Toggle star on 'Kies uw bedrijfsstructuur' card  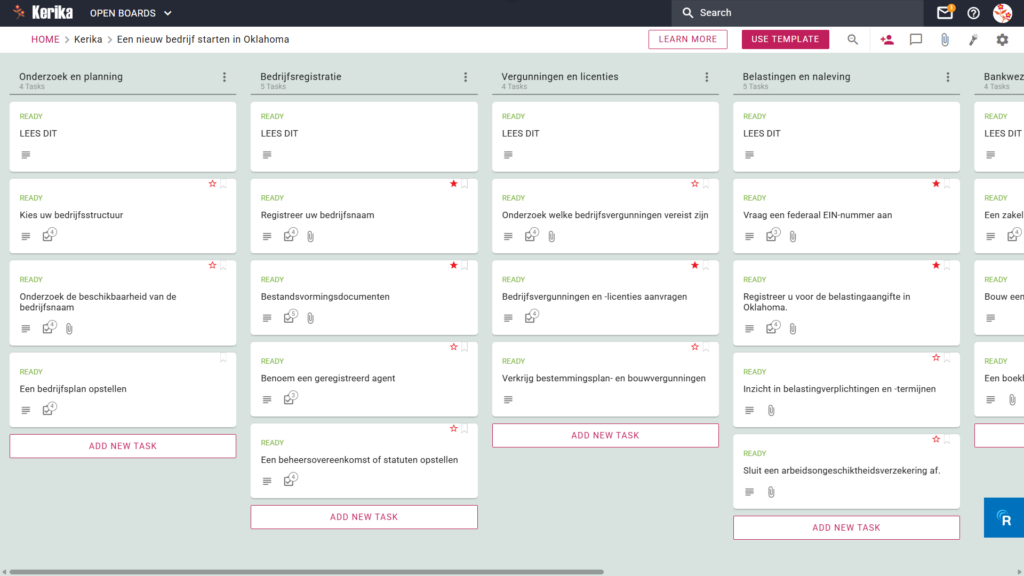[x=212, y=184]
